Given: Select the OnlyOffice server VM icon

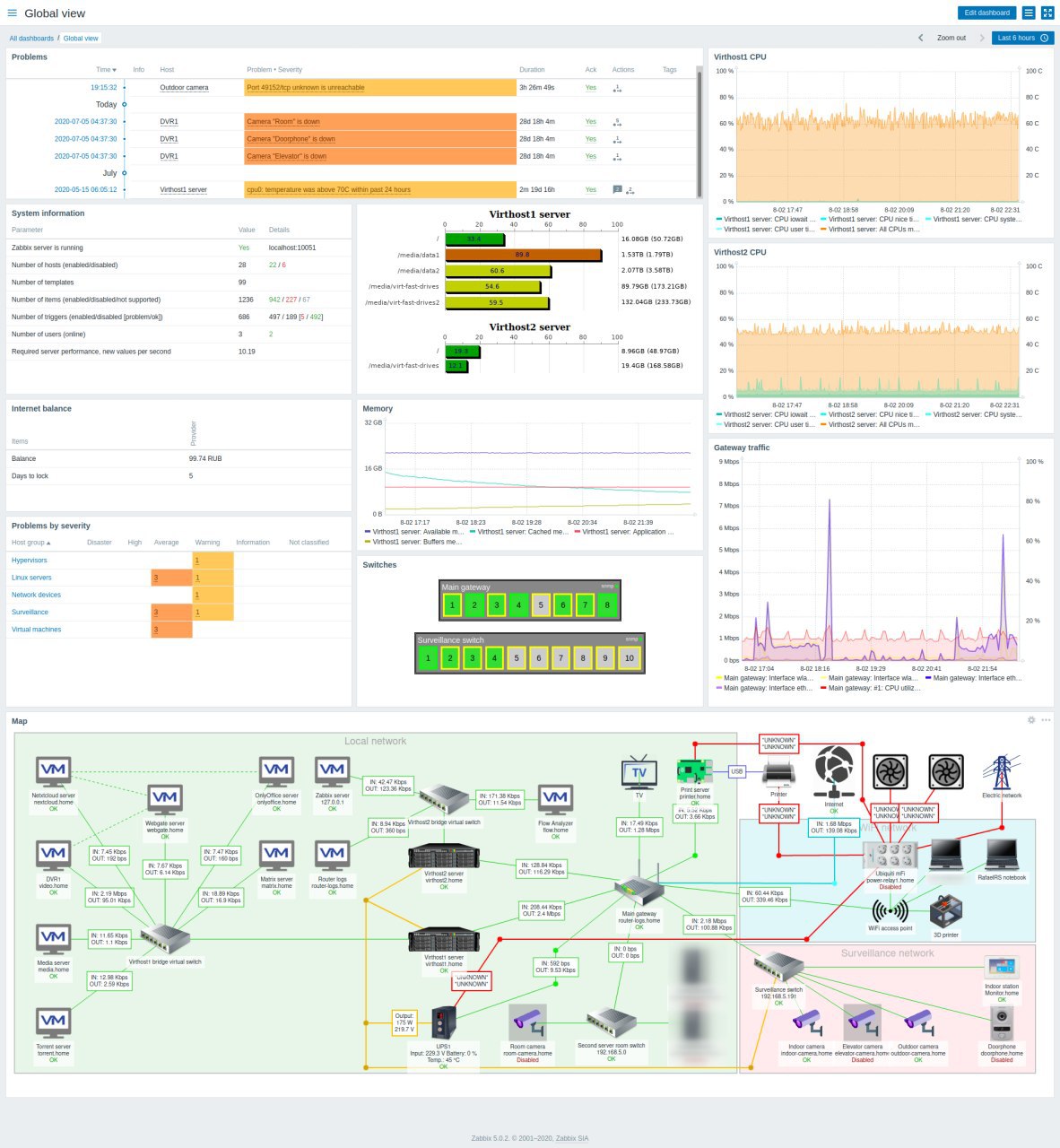Looking at the screenshot, I should point(276,772).
